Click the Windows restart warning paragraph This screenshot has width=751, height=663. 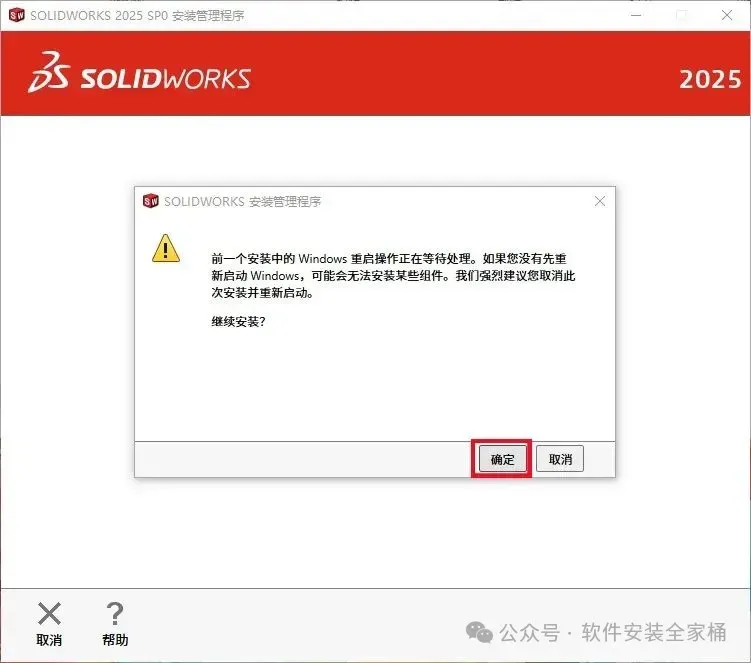tap(393, 275)
